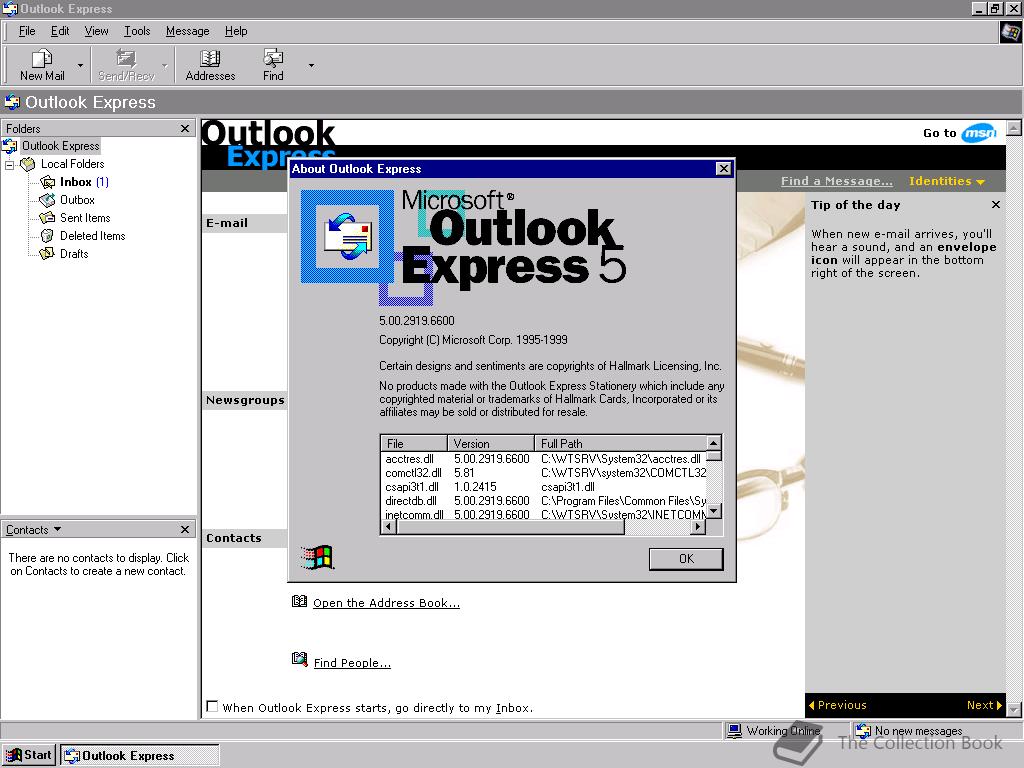Click the Full Path column header
Image resolution: width=1024 pixels, height=768 pixels.
[x=620, y=443]
